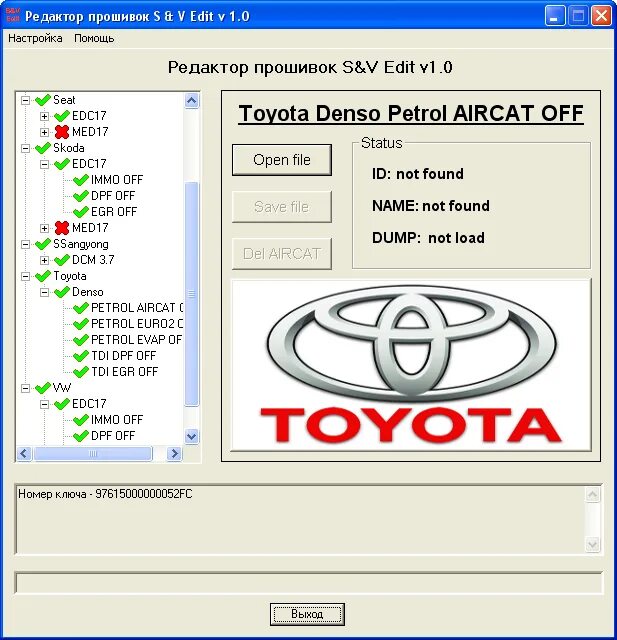Click the checkmark icon of PETROL AIRCAT item
The height and width of the screenshot is (640, 617).
pos(81,308)
